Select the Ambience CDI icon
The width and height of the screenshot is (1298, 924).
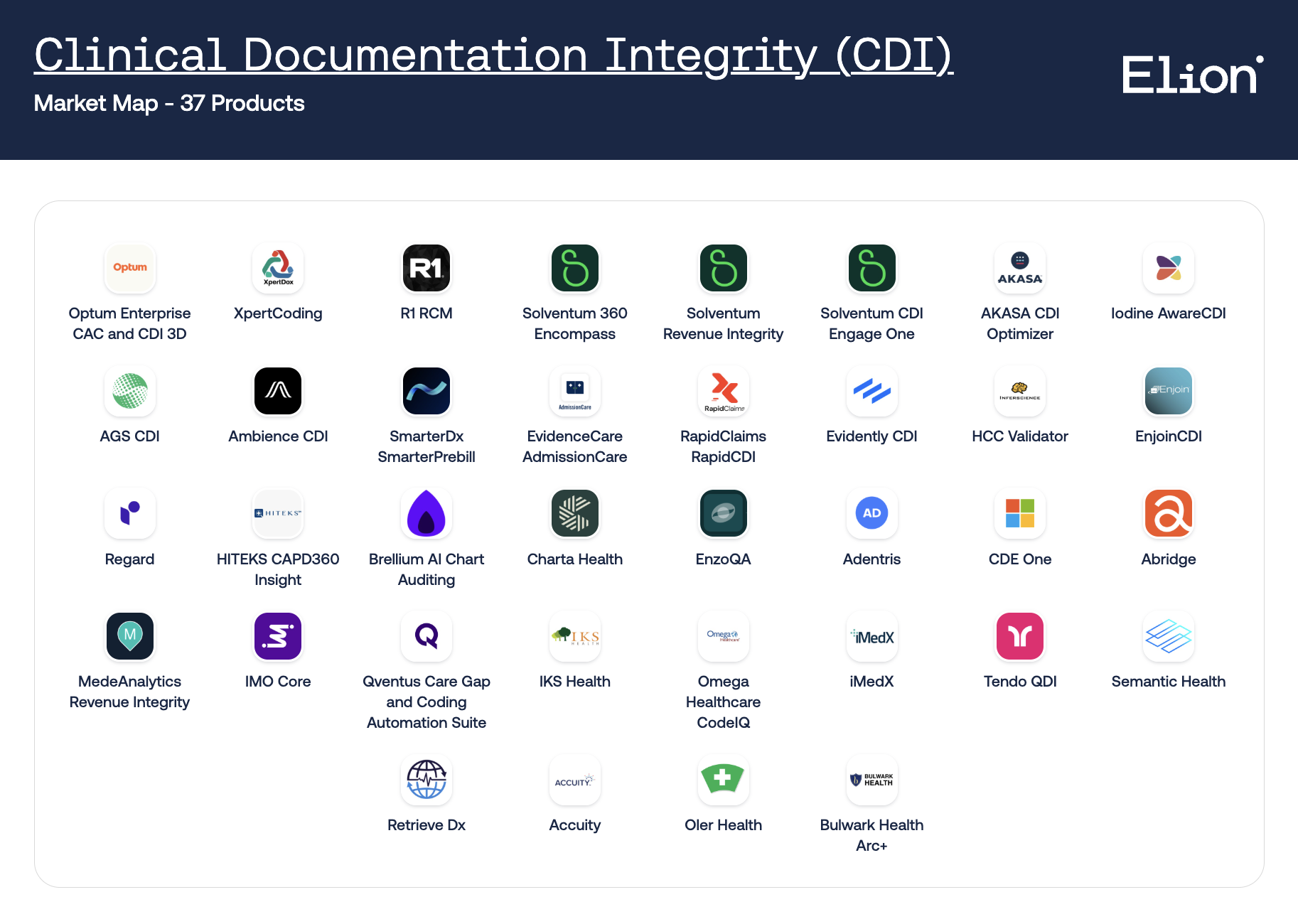278,391
